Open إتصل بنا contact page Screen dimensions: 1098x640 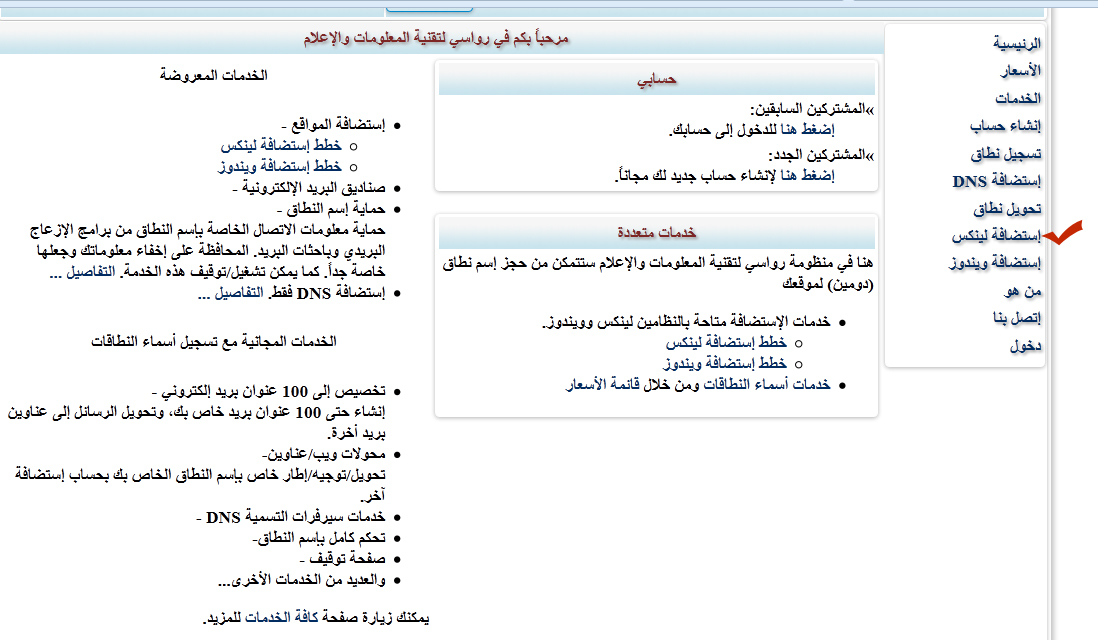tap(1017, 319)
